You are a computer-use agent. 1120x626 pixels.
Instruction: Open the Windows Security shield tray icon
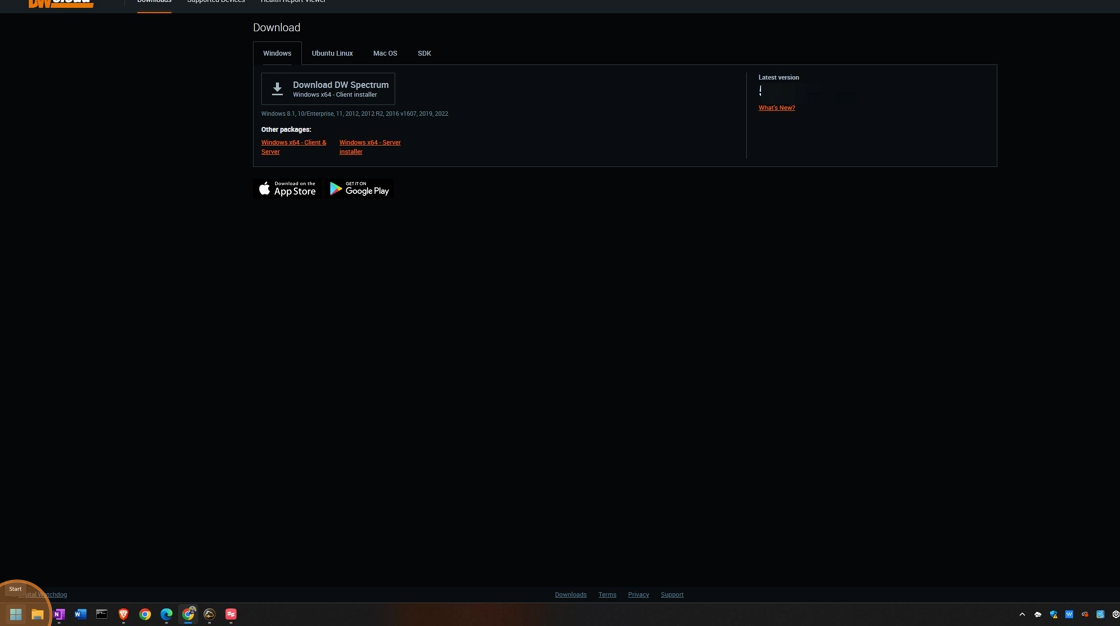point(1054,614)
